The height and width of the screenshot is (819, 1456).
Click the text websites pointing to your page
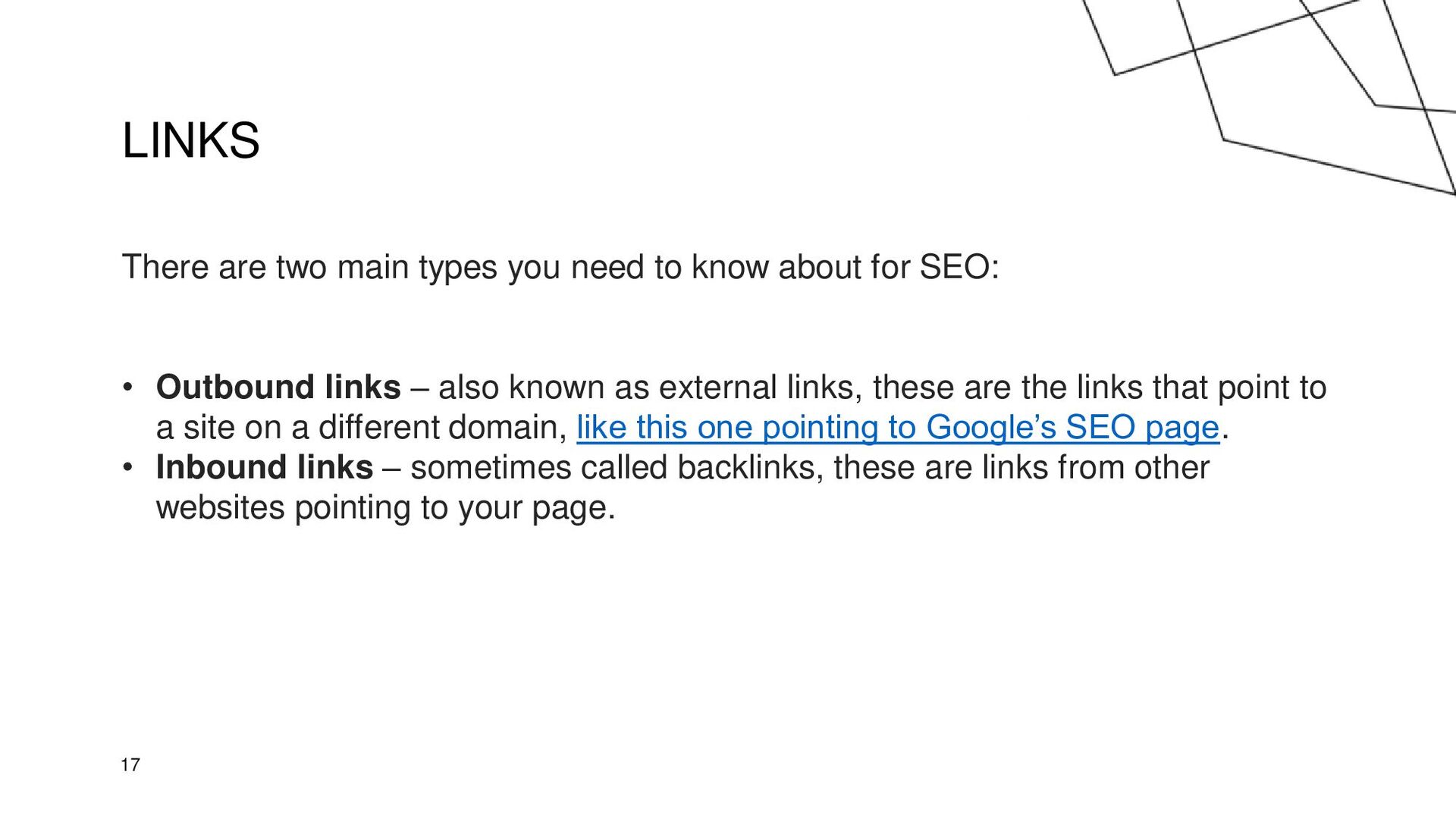(x=385, y=507)
